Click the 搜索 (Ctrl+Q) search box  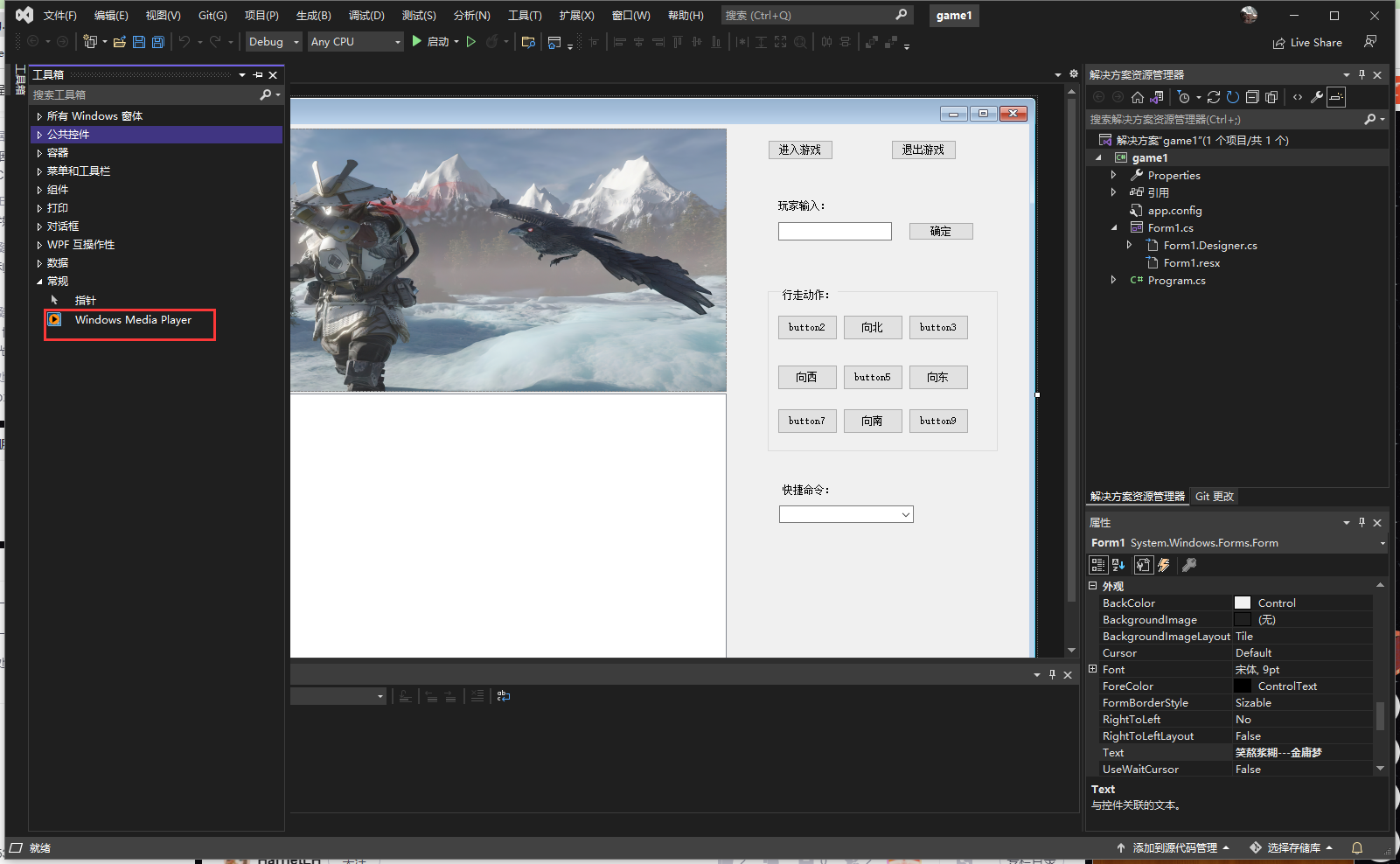[818, 16]
